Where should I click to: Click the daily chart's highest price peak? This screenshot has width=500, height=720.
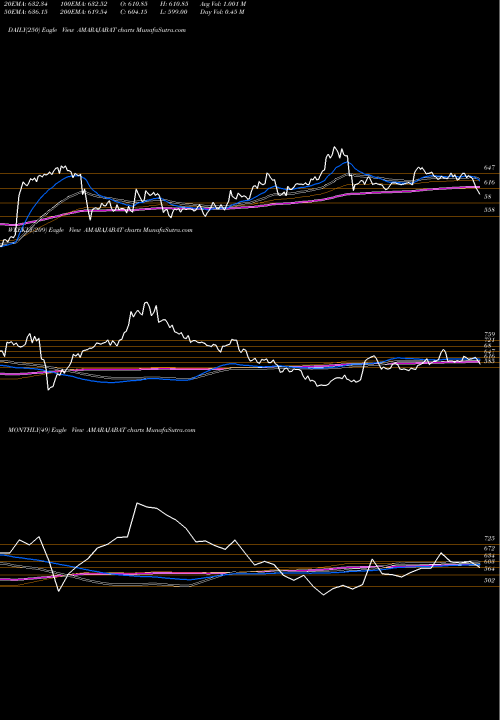335,147
